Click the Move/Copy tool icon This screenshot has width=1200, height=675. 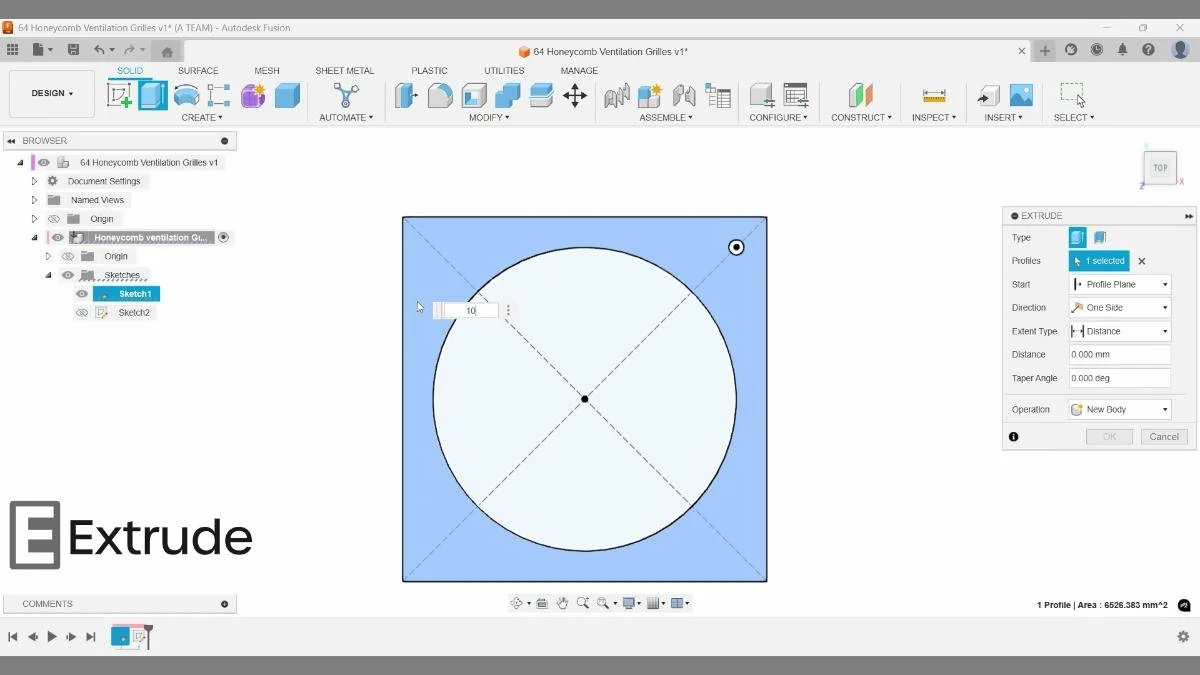click(x=575, y=93)
